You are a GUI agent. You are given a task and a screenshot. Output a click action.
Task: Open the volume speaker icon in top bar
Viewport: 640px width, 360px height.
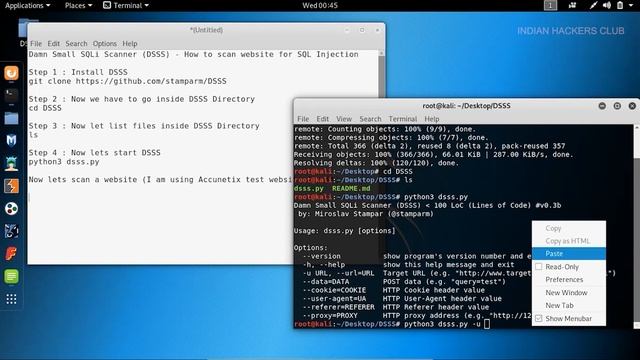point(607,5)
